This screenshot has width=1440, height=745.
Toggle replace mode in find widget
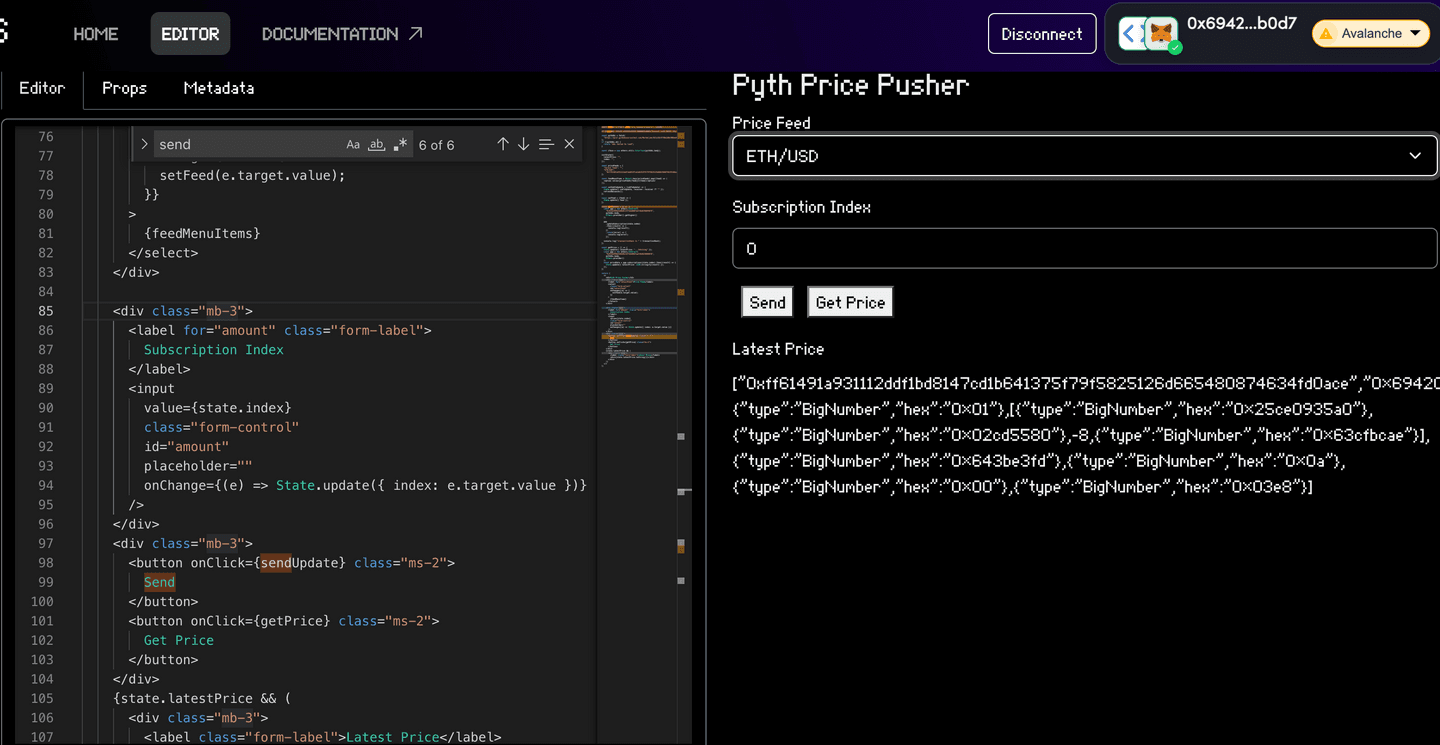pyautogui.click(x=144, y=144)
